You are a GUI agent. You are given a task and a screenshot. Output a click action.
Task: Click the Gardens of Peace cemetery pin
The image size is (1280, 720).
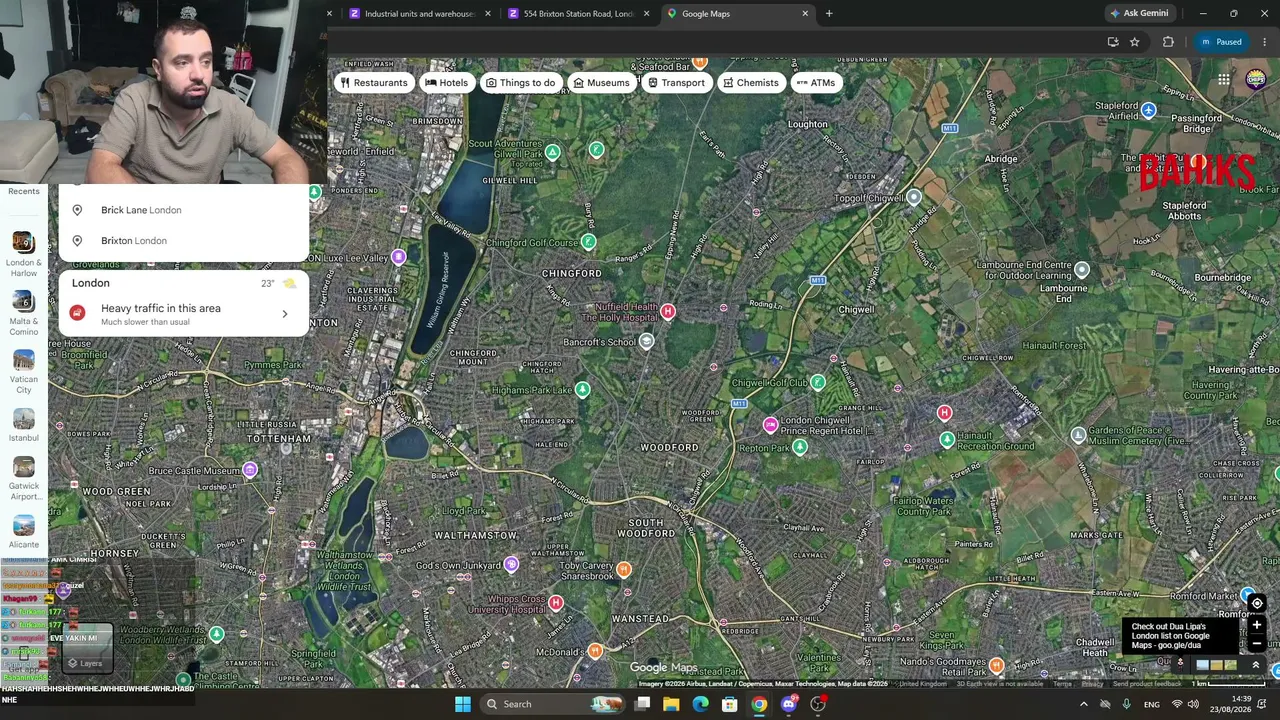coord(1078,435)
